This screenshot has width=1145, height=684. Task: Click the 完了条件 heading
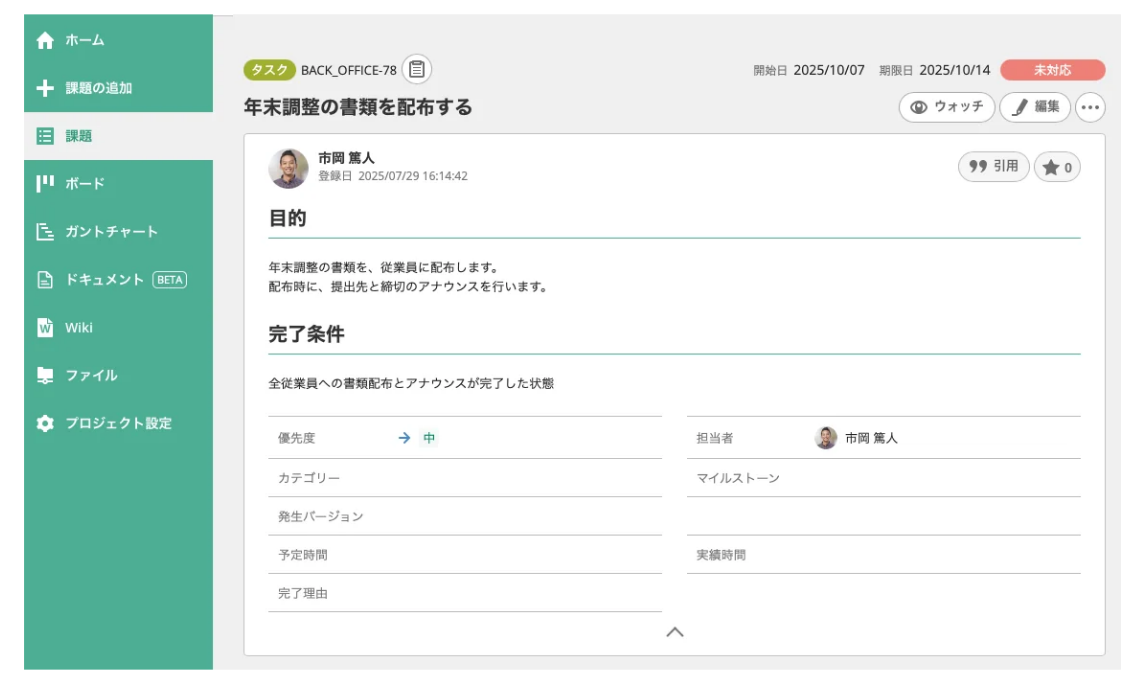click(x=306, y=334)
